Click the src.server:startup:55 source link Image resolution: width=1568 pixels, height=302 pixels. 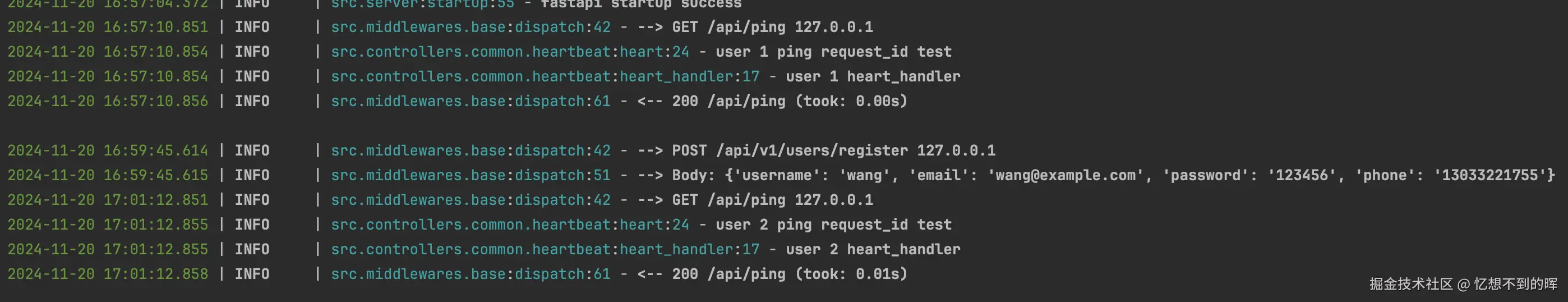(x=422, y=4)
